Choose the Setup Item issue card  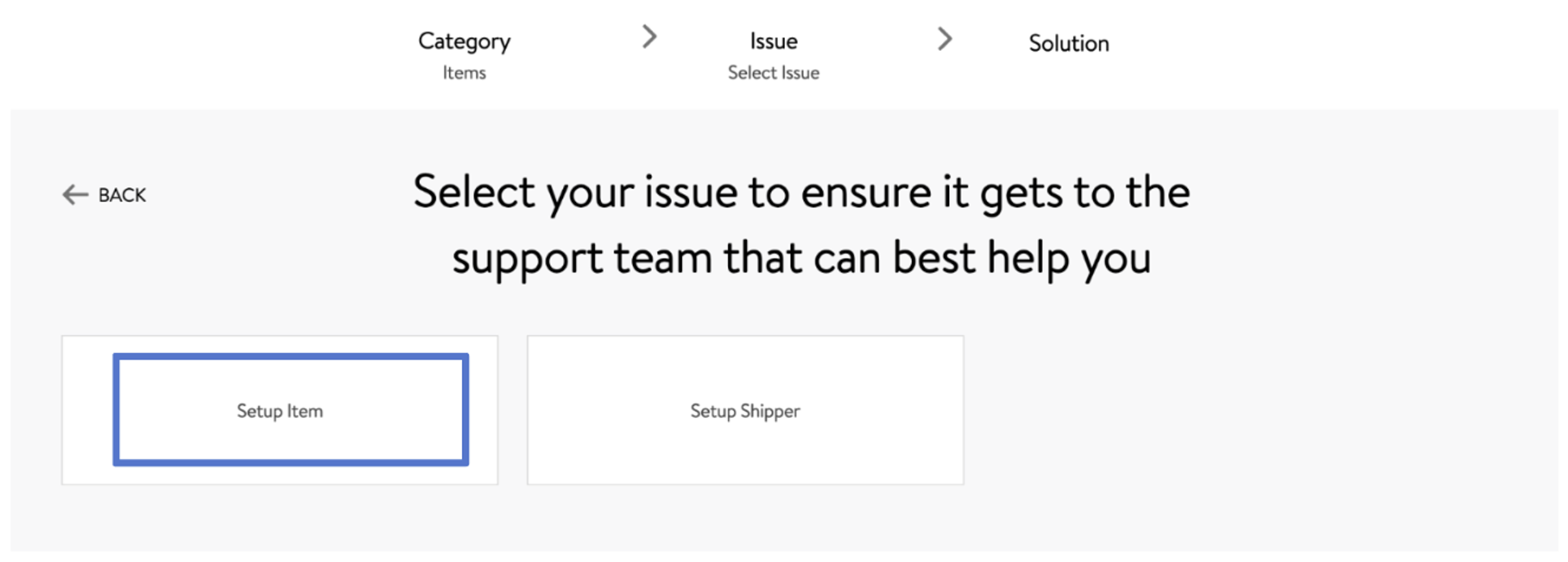coord(280,411)
